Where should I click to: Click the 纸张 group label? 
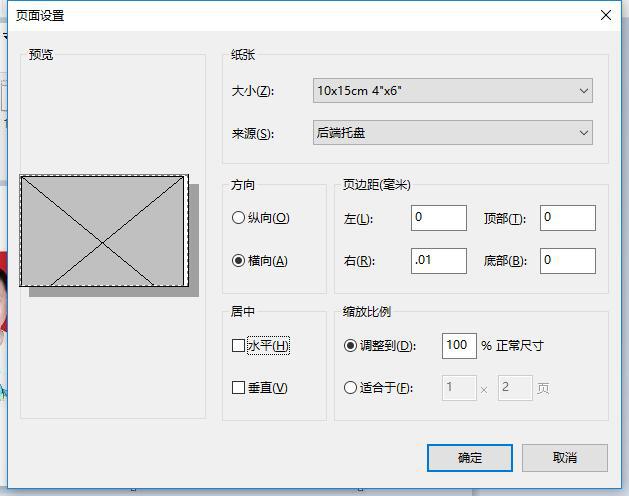(x=243, y=55)
